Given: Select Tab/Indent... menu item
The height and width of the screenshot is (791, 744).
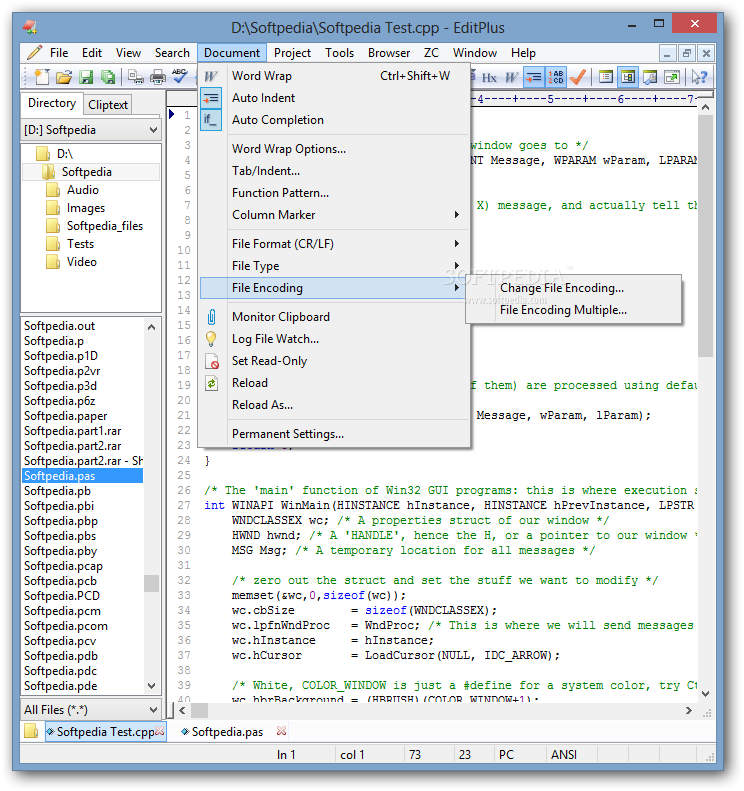Looking at the screenshot, I should pyautogui.click(x=334, y=171).
